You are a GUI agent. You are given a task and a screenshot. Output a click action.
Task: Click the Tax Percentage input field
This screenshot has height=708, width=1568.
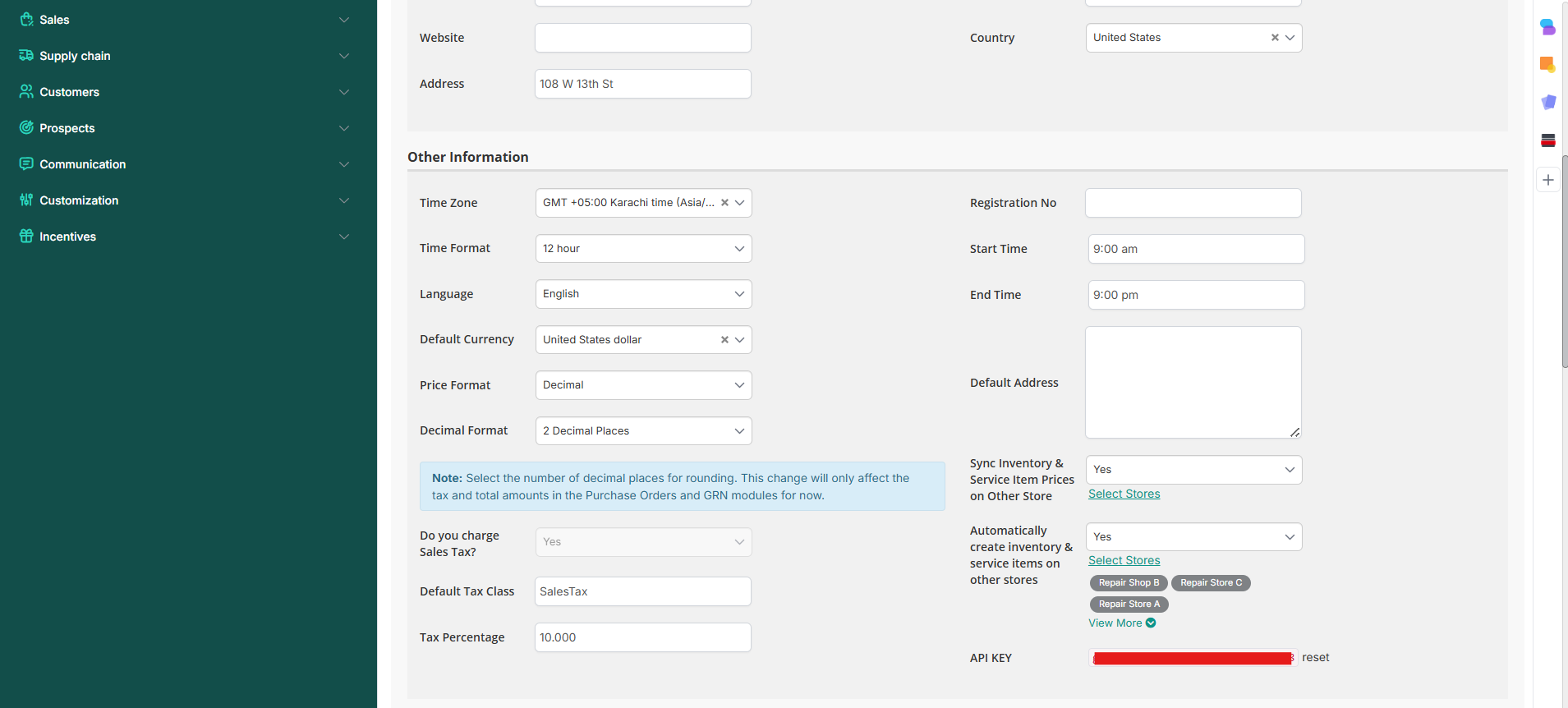(x=642, y=637)
